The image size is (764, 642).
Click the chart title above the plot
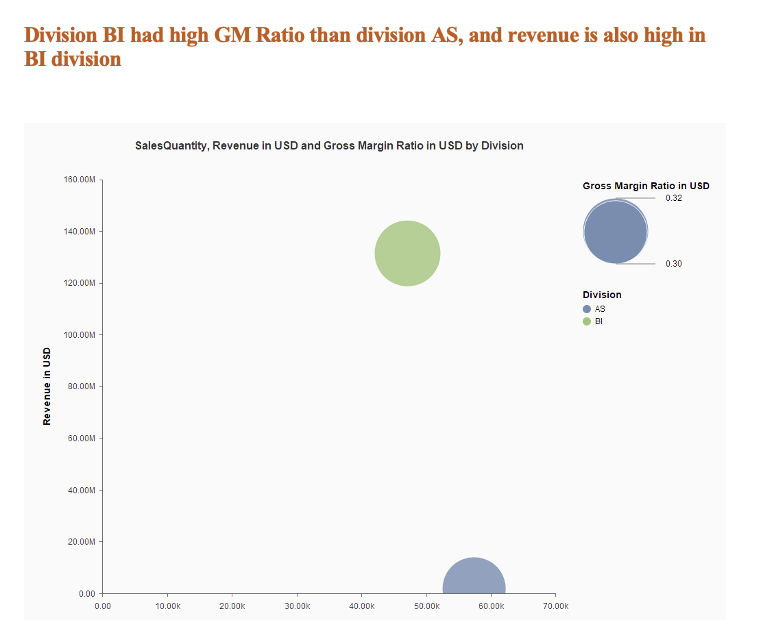pos(329,146)
